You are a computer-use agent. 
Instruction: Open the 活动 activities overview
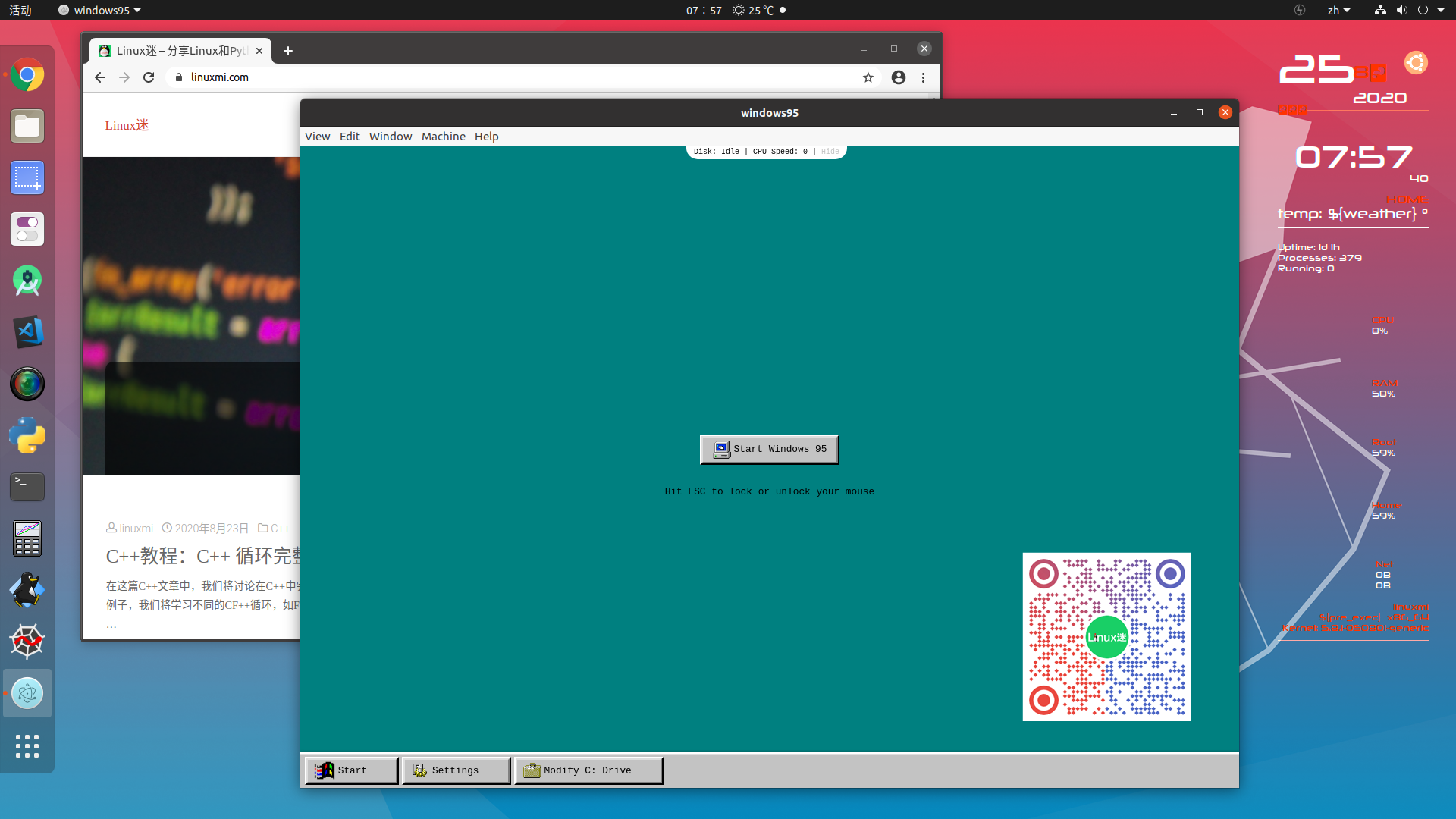pos(20,11)
